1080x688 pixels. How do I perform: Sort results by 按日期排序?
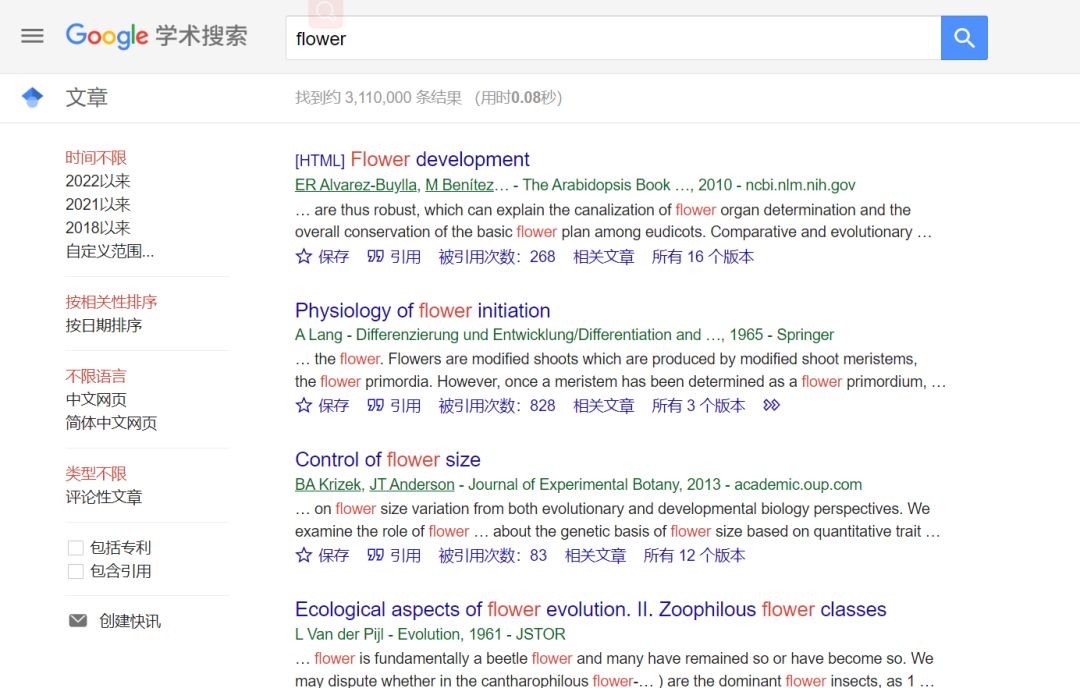104,325
